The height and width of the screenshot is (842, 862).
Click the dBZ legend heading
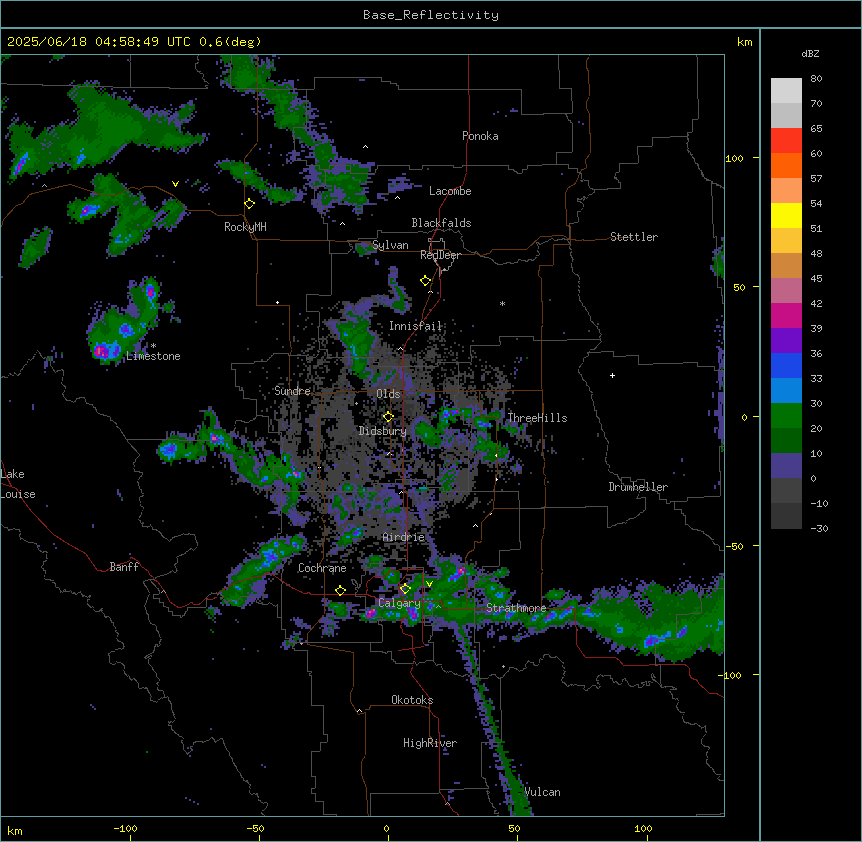810,54
